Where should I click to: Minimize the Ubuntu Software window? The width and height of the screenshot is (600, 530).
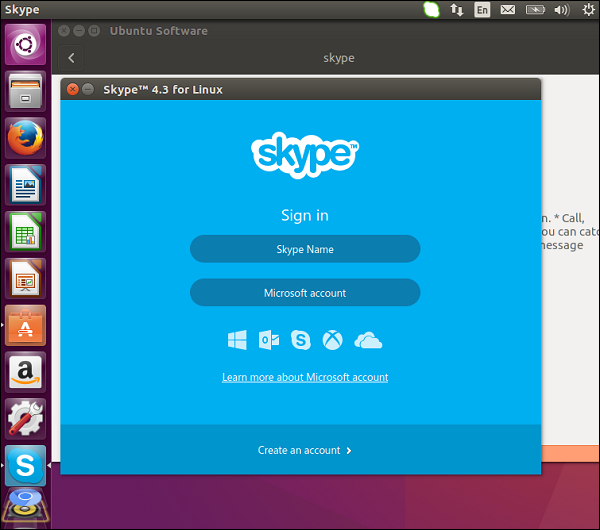pos(79,31)
